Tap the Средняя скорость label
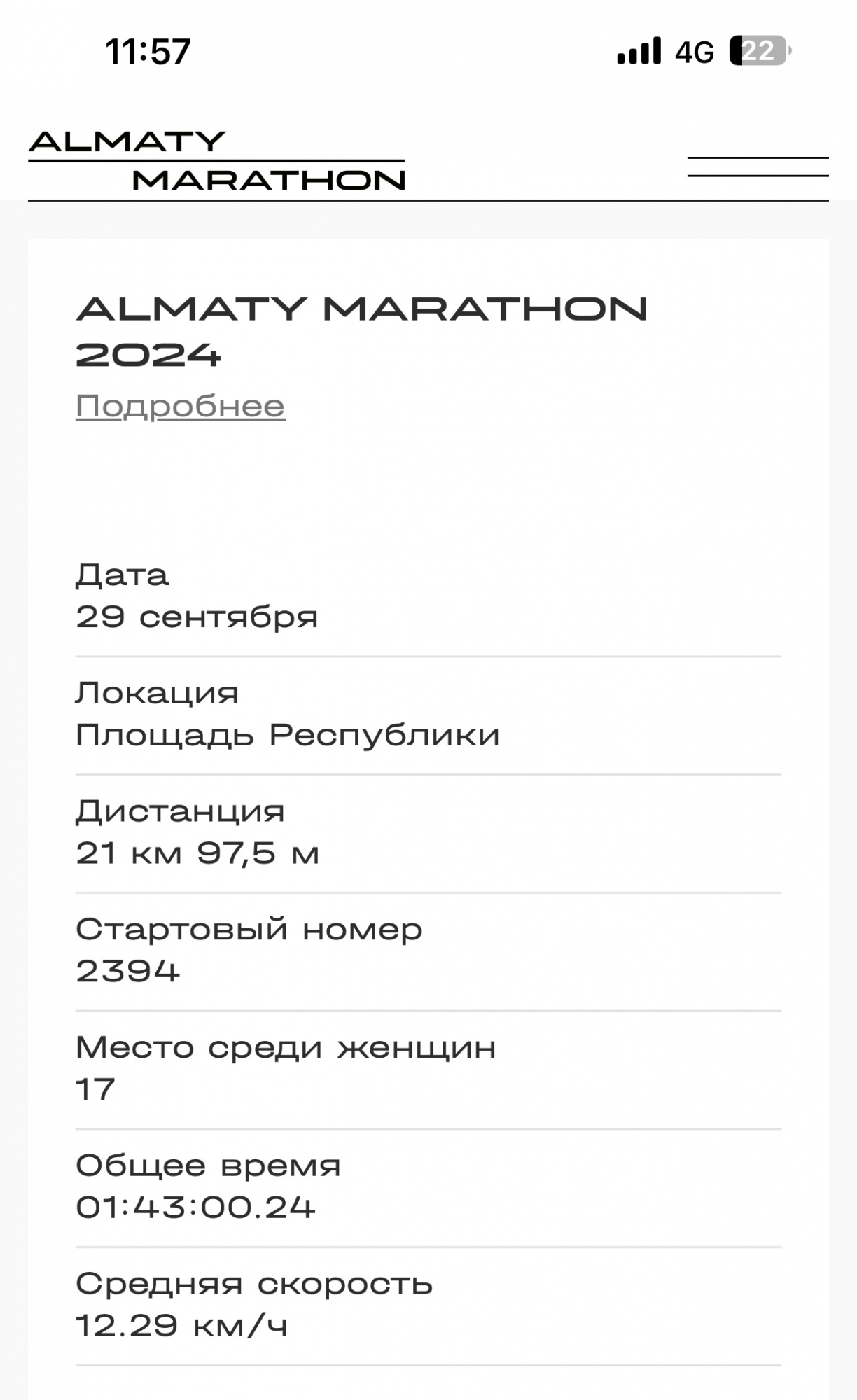Screen dimensions: 857x1400 point(254,1284)
